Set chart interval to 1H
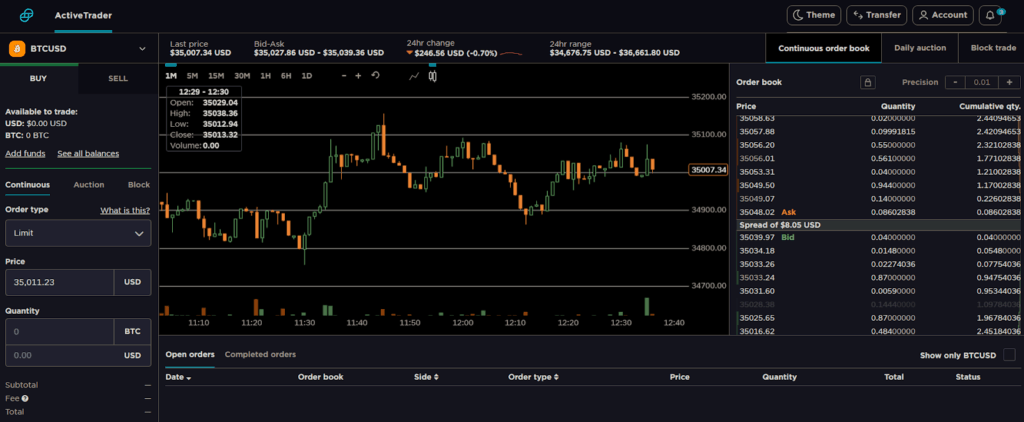1024x422 pixels. pos(265,76)
